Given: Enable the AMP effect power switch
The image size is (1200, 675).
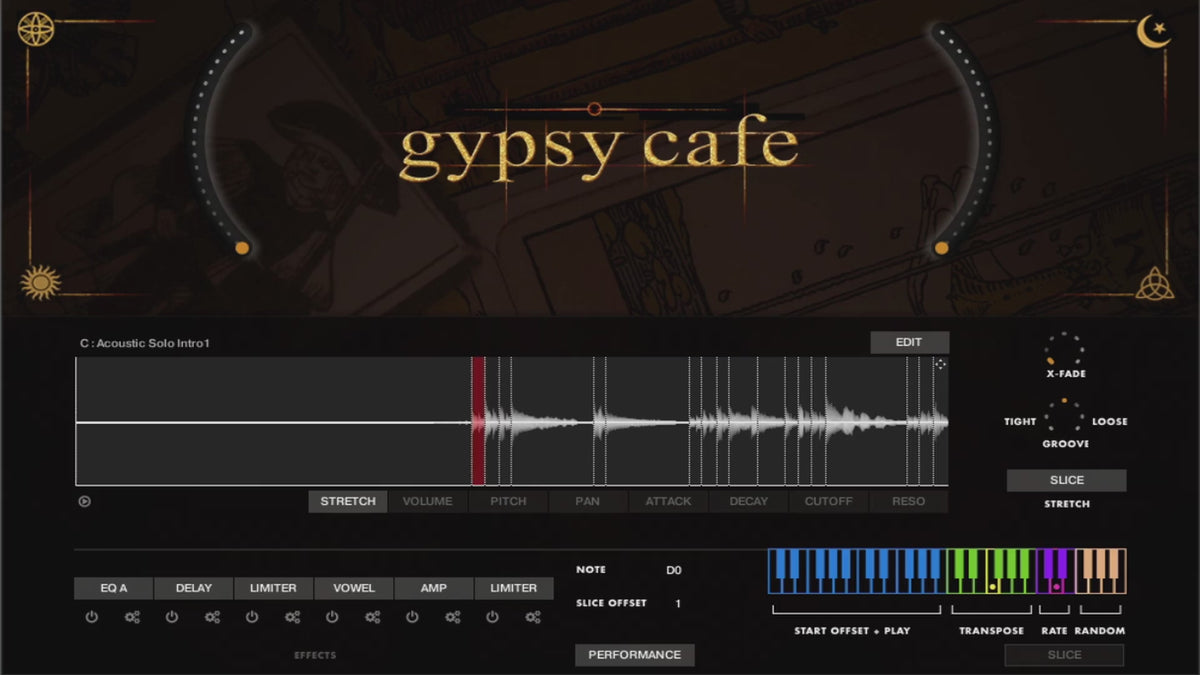Looking at the screenshot, I should (x=412, y=617).
